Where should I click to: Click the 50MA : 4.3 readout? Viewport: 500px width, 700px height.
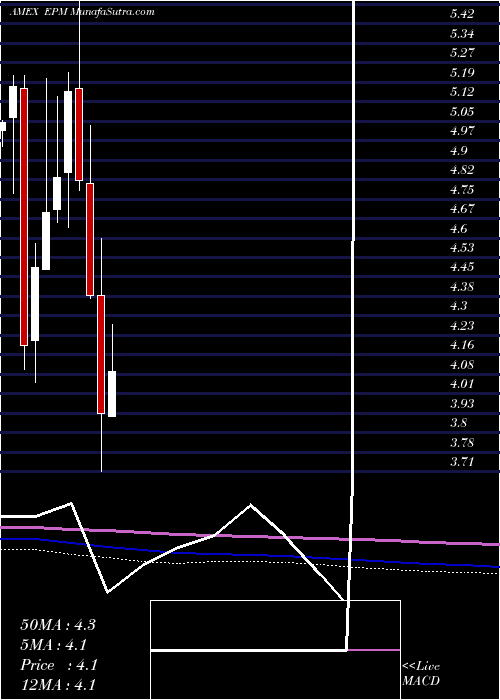pyautogui.click(x=58, y=625)
